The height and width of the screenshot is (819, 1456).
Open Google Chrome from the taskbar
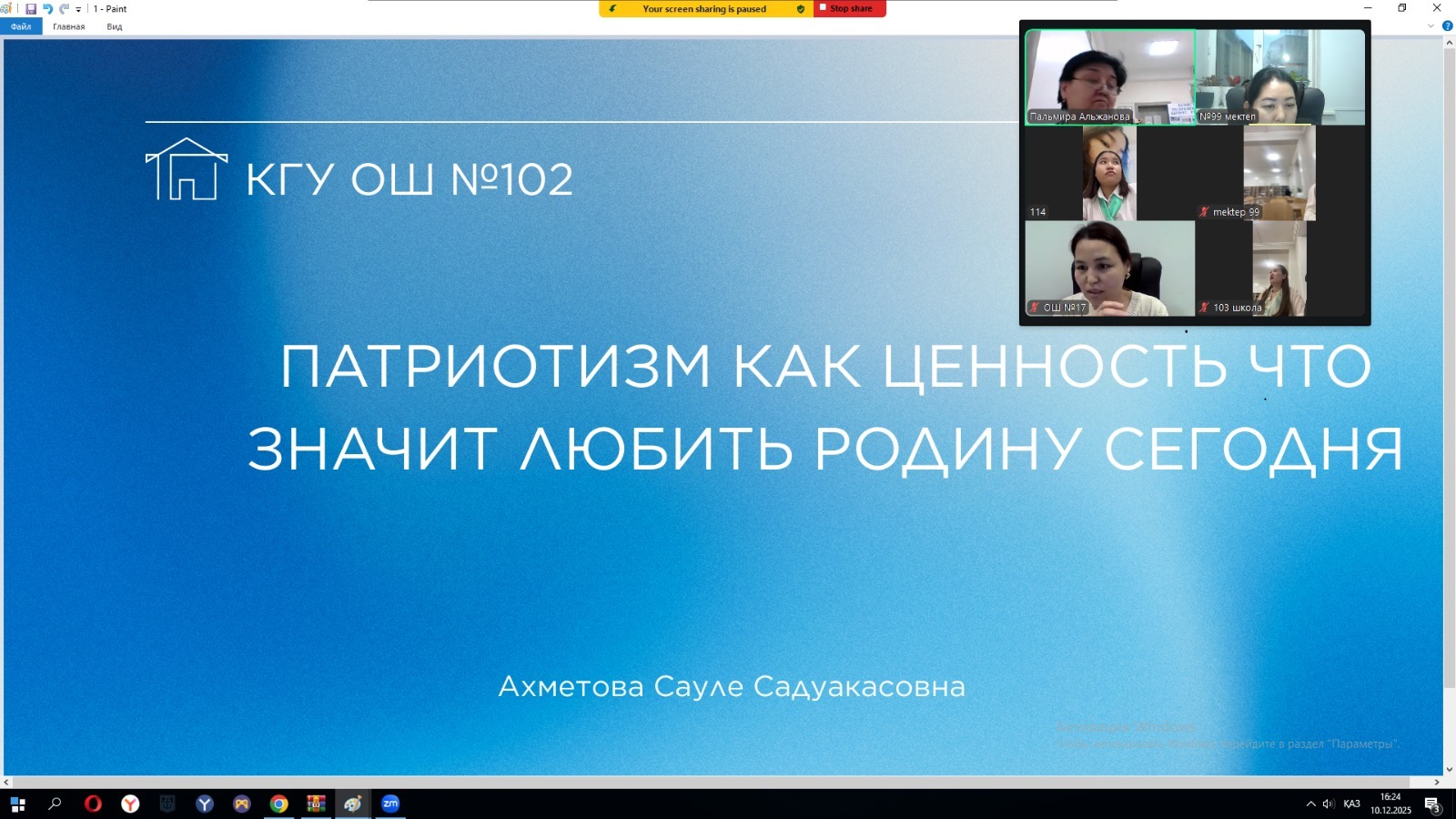tap(278, 804)
